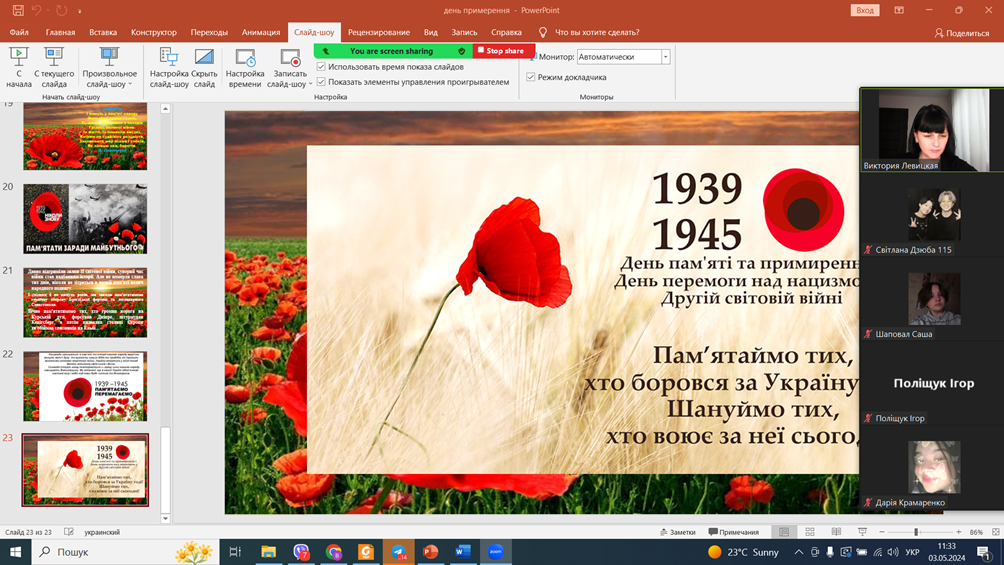Open the Справка tab
This screenshot has height=565, width=1004.
[x=506, y=32]
